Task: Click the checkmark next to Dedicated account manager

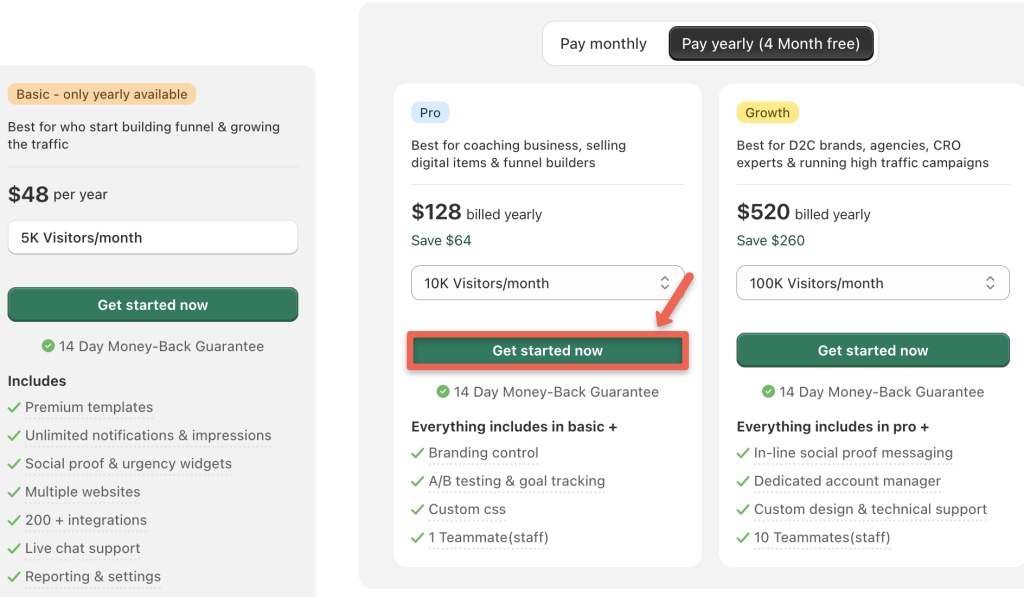Action: 743,482
